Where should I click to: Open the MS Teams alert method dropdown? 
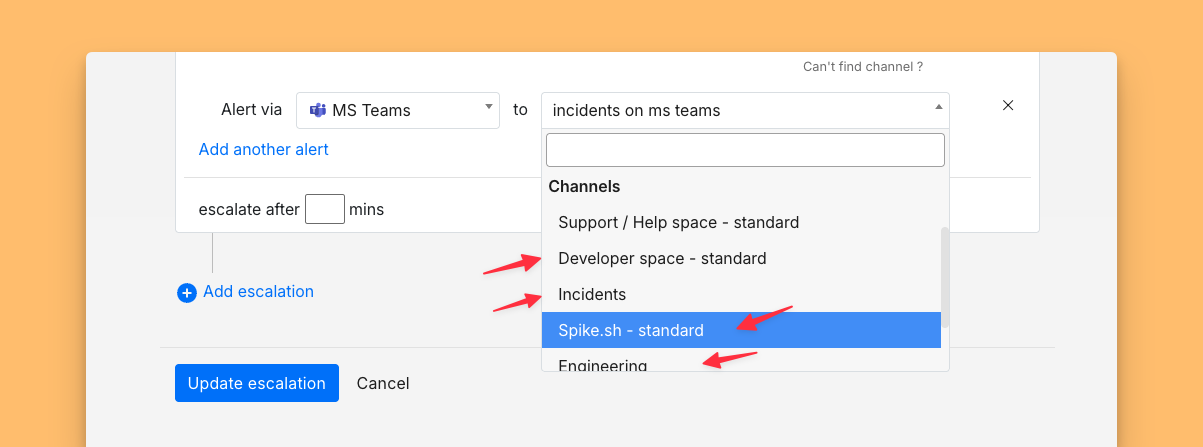coord(398,110)
